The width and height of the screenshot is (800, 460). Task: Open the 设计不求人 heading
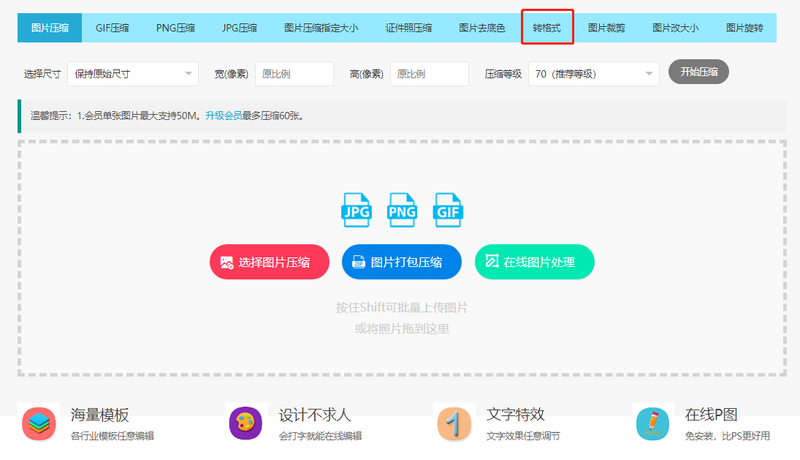coord(315,415)
